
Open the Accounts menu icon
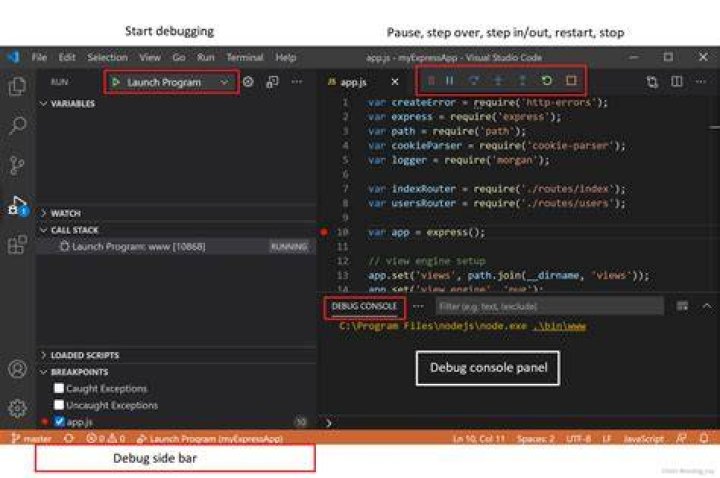(17, 369)
